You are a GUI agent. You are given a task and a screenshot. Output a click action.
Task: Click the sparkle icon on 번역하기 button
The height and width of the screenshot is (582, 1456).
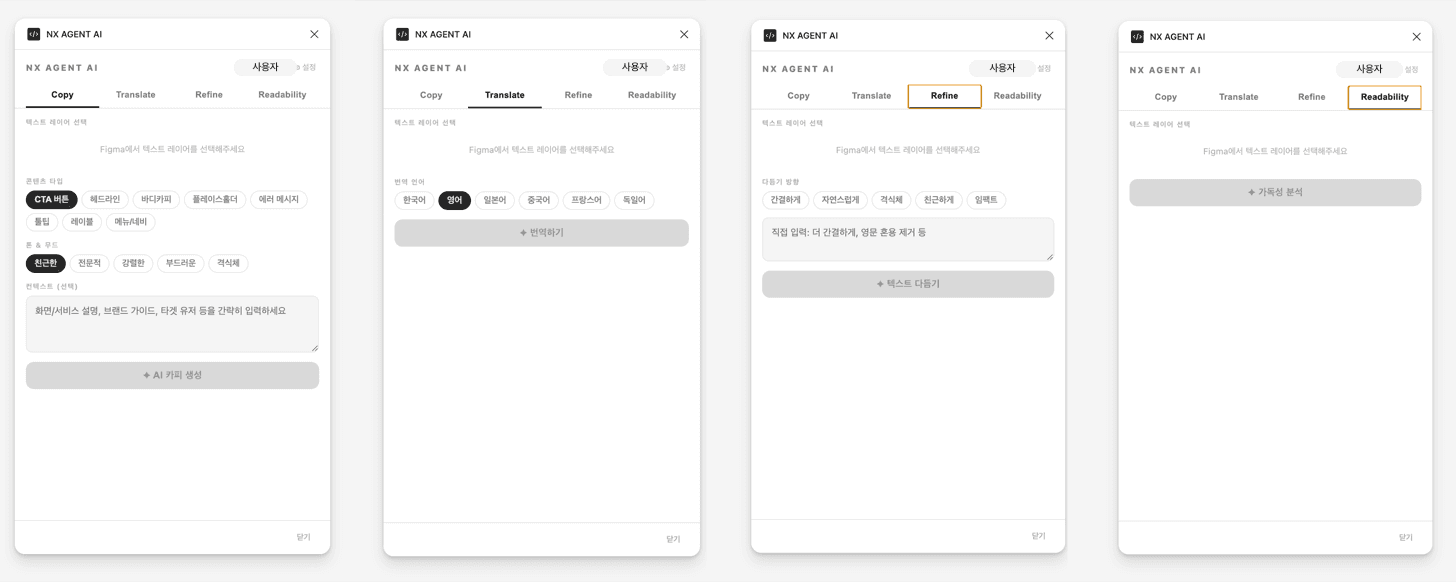pyautogui.click(x=523, y=233)
